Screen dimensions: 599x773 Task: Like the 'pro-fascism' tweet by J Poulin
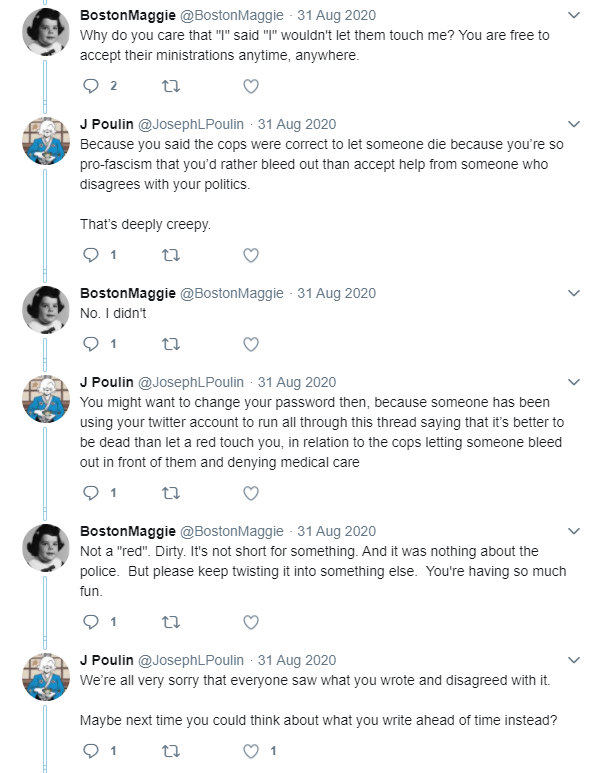251,255
